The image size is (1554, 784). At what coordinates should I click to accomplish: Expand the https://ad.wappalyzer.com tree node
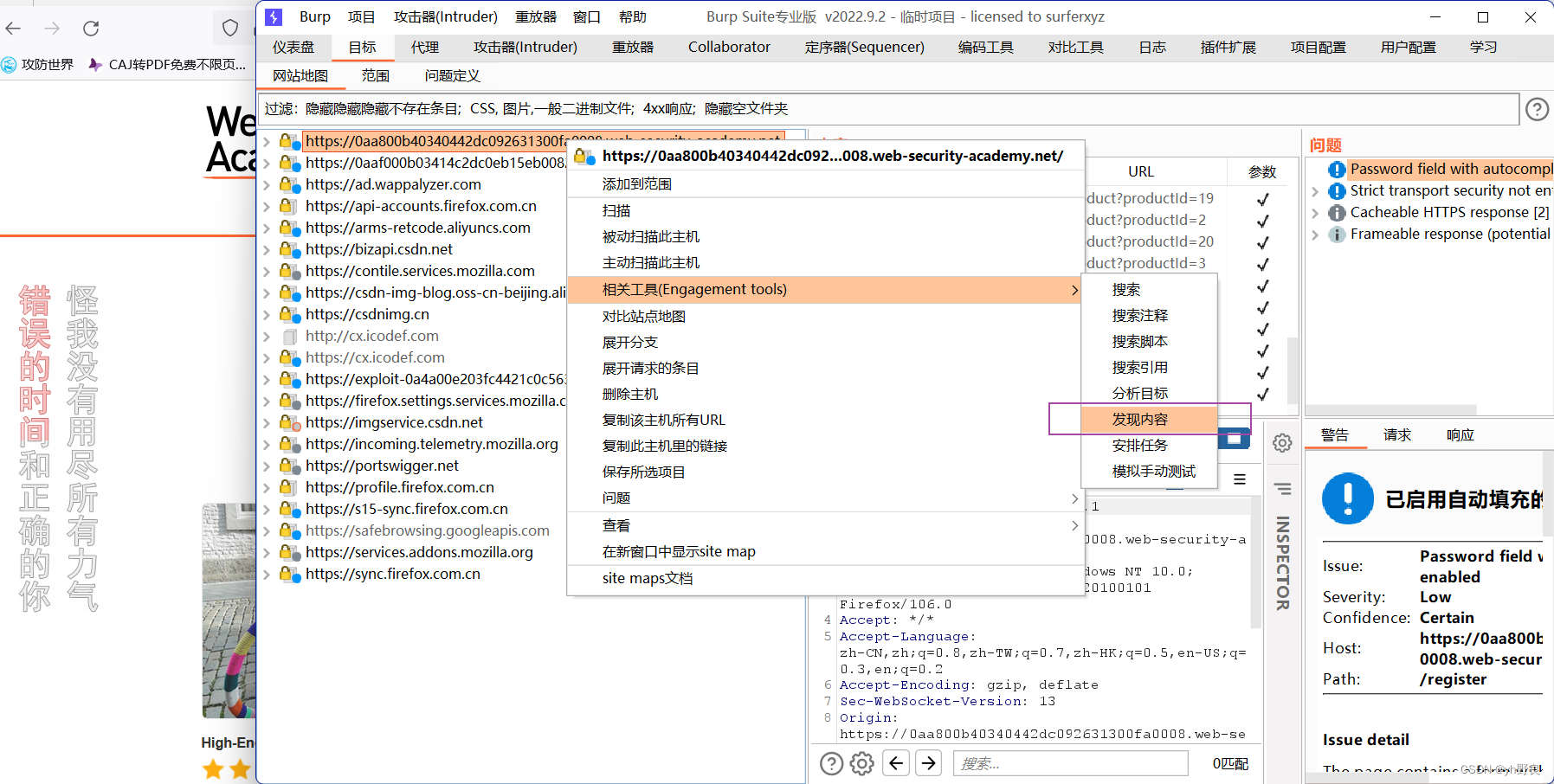pyautogui.click(x=267, y=184)
